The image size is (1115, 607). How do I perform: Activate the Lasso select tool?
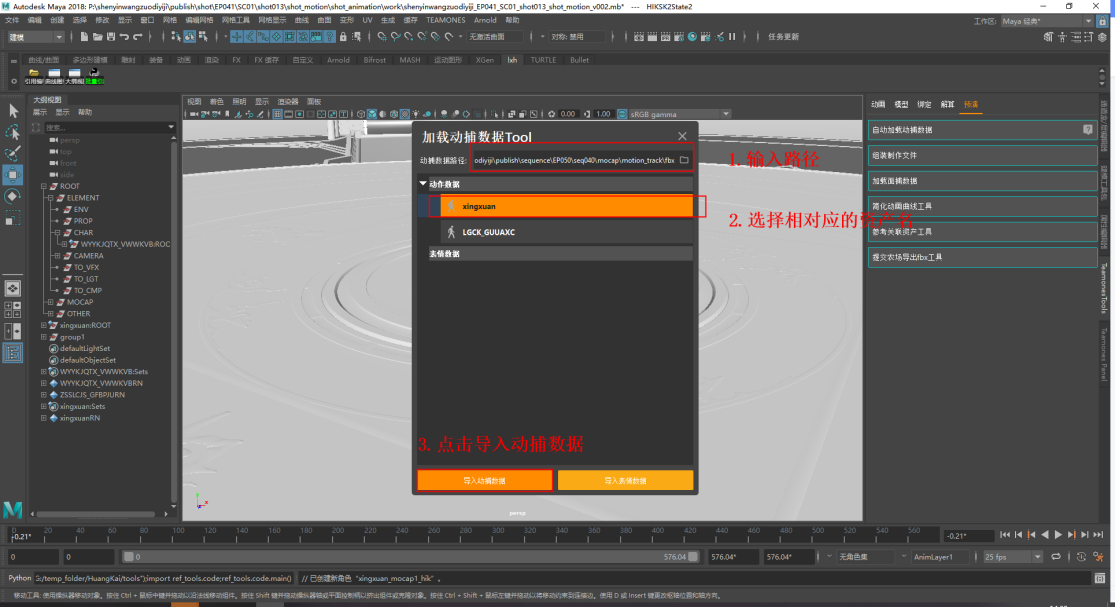[13, 132]
